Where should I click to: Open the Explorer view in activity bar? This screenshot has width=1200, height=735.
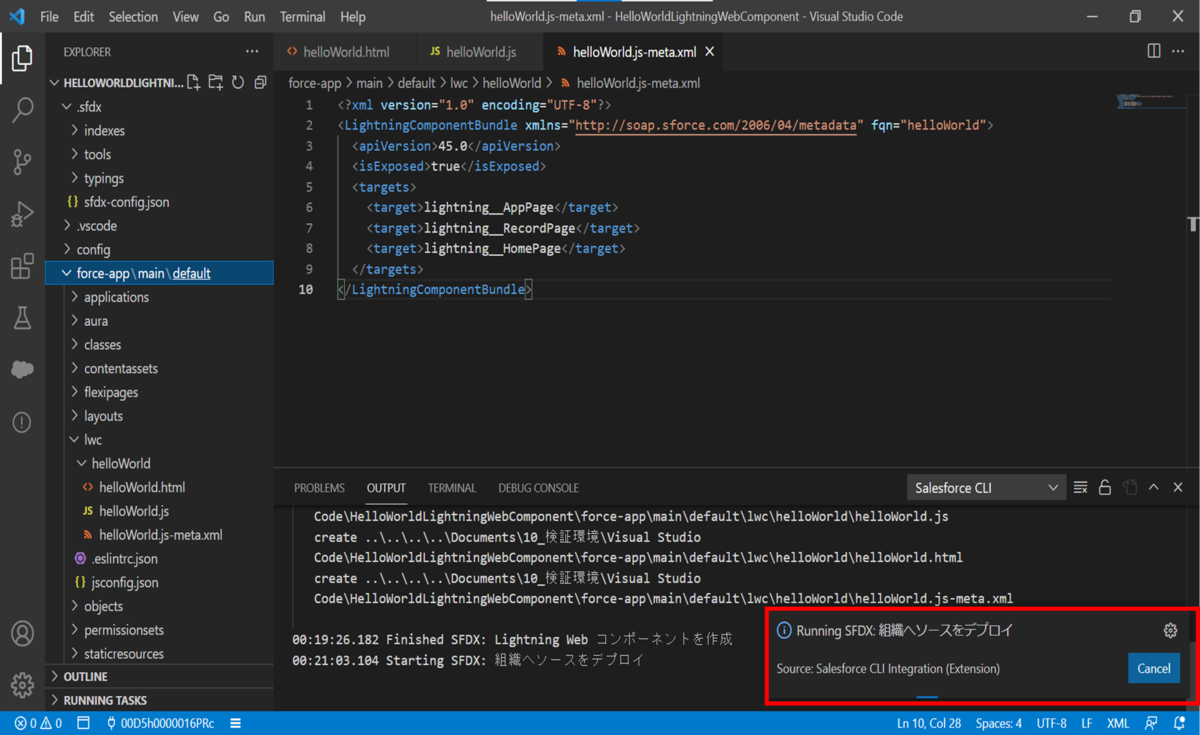coord(22,58)
